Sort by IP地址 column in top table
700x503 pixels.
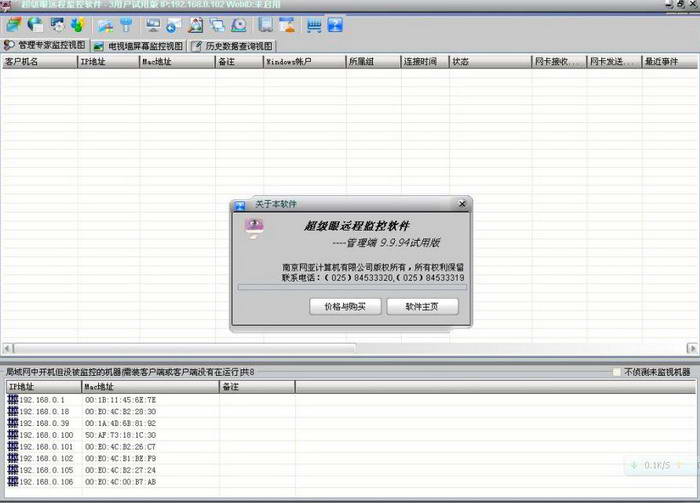click(x=108, y=62)
